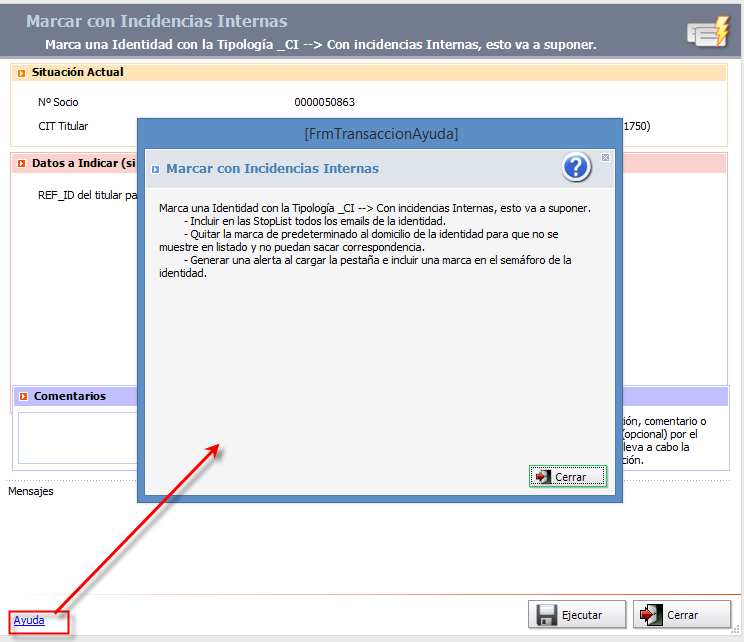Image resolution: width=744 pixels, height=642 pixels.
Task: Click the blue arrow beside help dialog title
Action: click(x=156, y=169)
